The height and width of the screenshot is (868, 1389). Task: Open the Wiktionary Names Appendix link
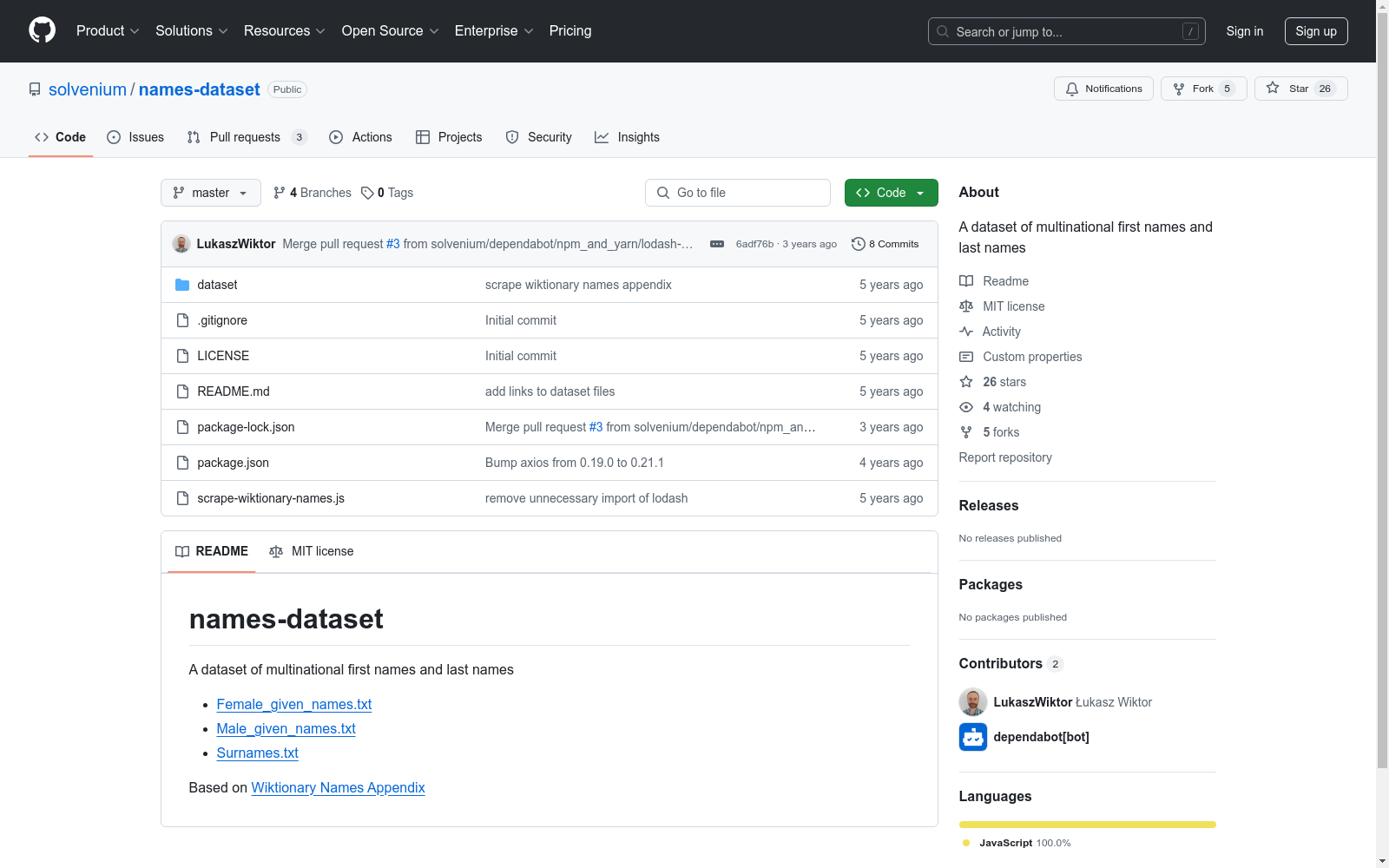(339, 788)
